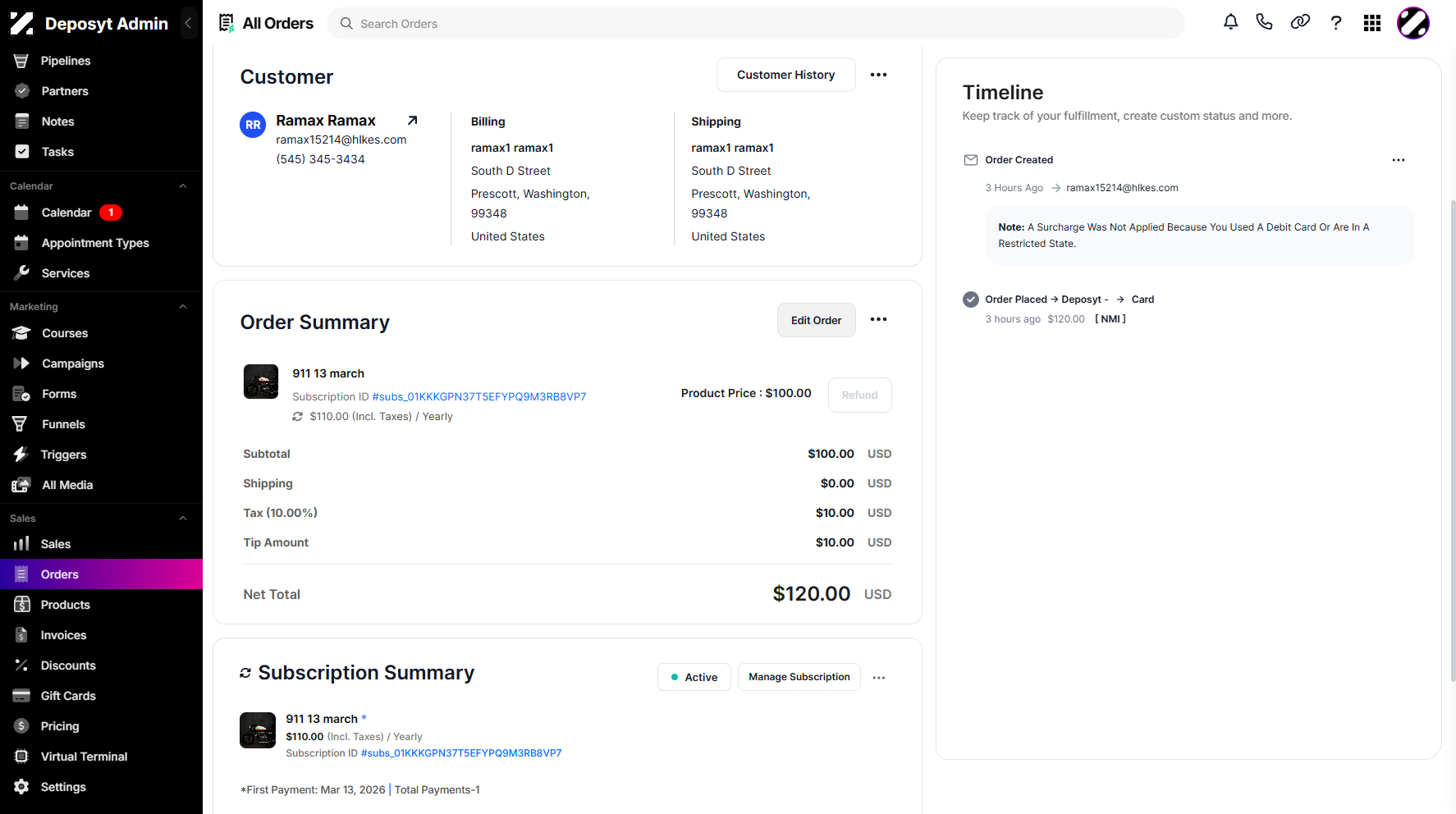Open Order Created timeline entry options
1456x814 pixels.
[x=1399, y=160]
